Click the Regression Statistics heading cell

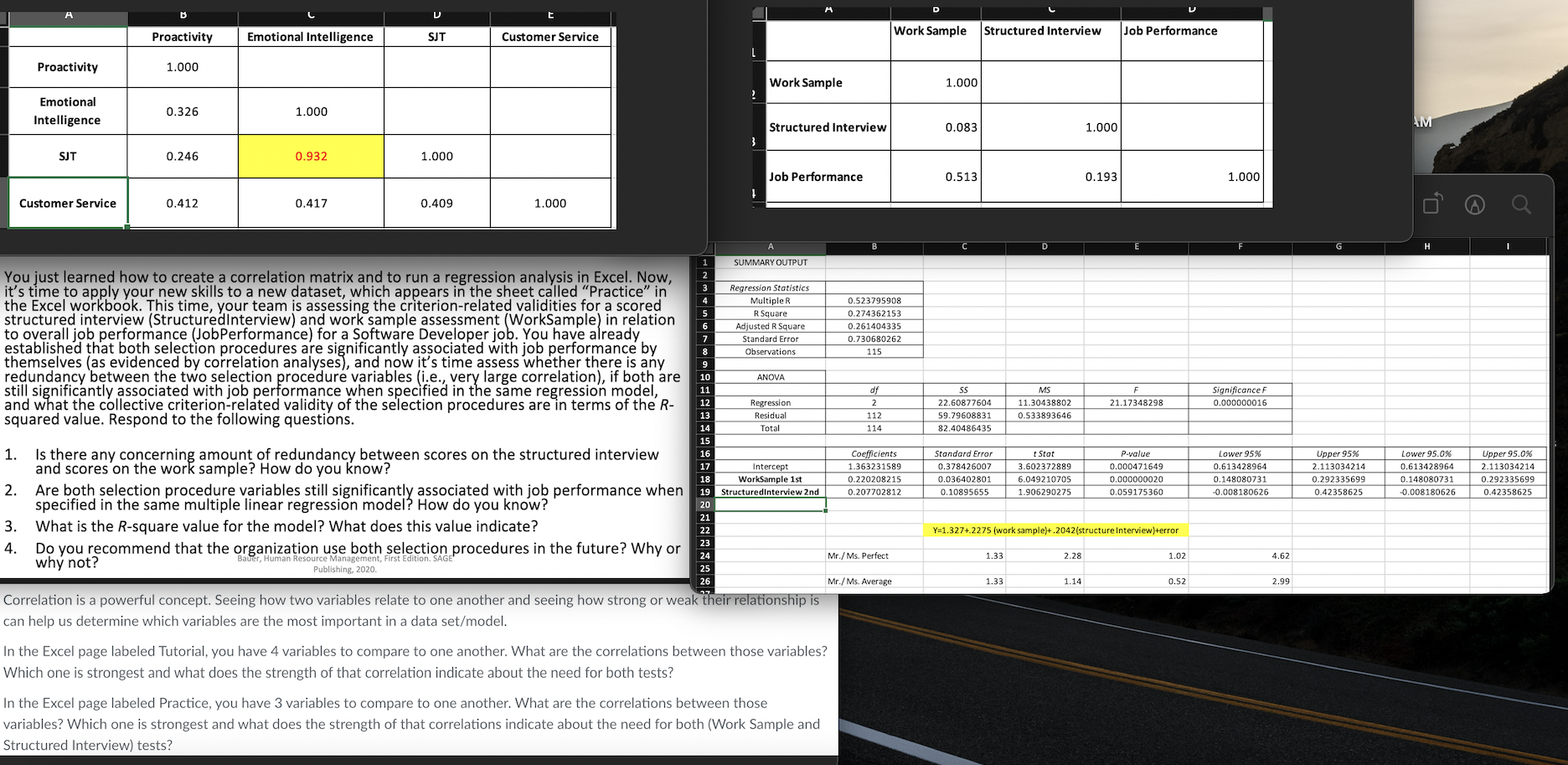tap(770, 287)
